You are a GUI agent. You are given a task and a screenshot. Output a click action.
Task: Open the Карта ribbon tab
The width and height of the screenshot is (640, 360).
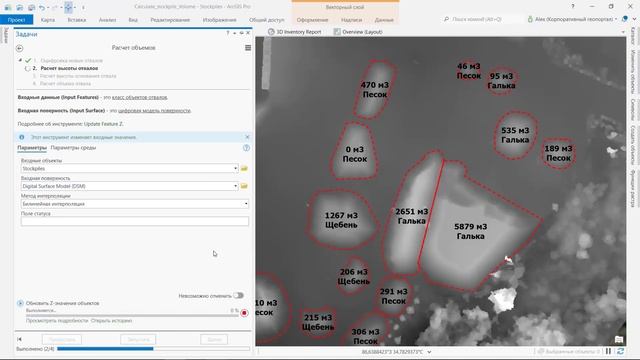(x=48, y=20)
